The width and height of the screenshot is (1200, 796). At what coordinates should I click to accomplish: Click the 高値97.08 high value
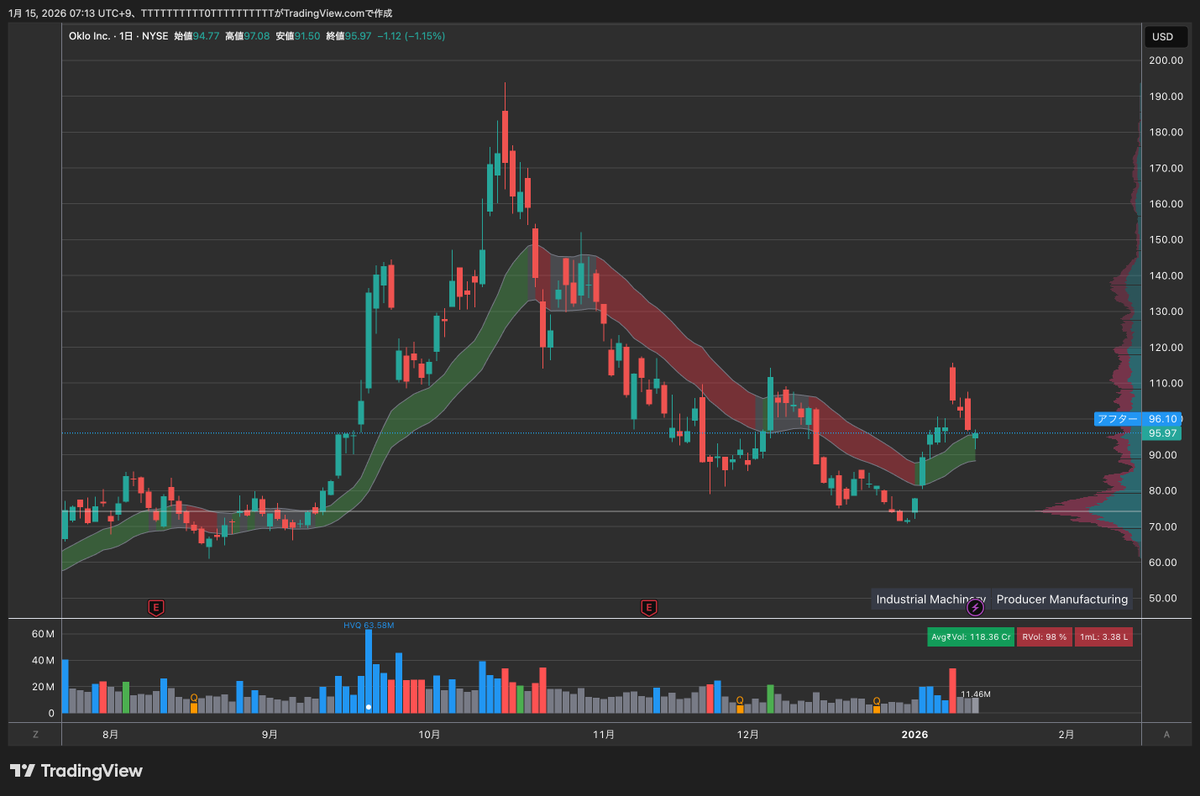point(247,36)
